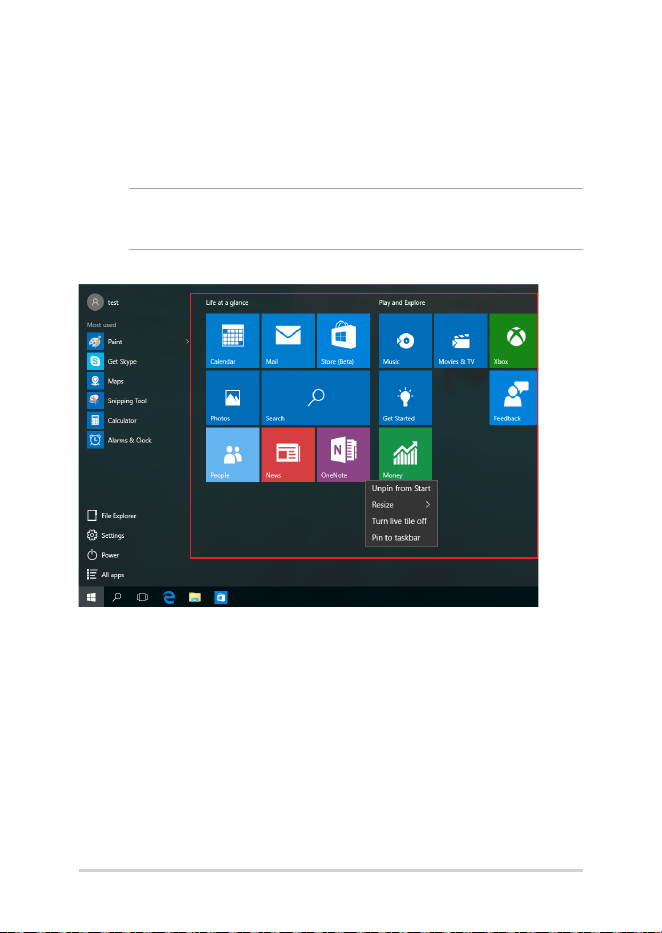Viewport: 662px width, 933px height.
Task: Launch the Store (Beta) tile
Action: (343, 341)
